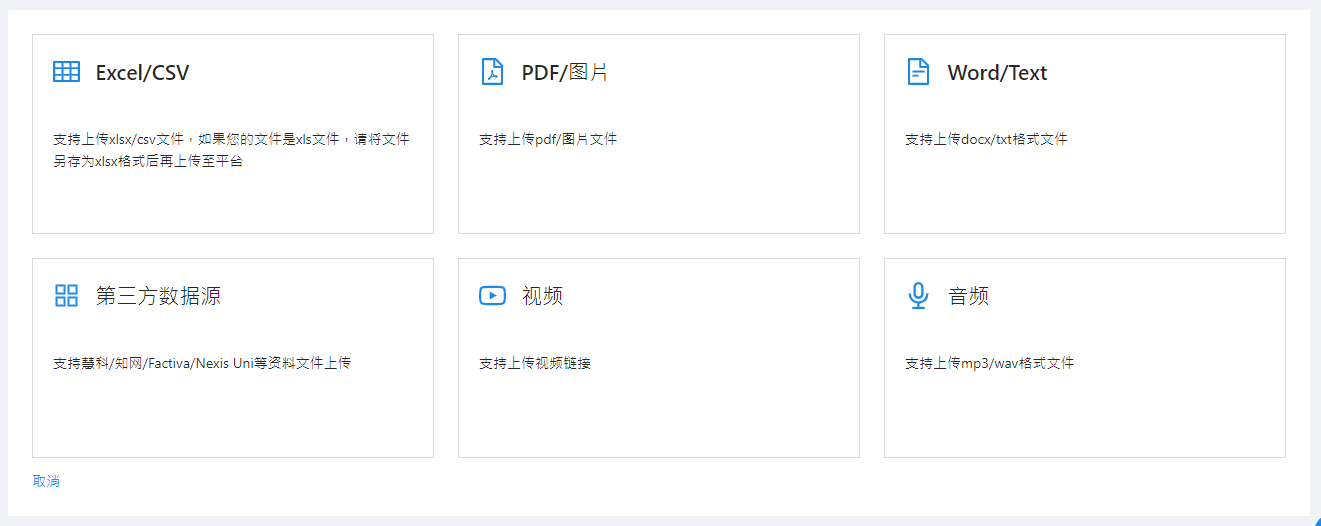Click the 第三方数据源 four-squares icon
The width and height of the screenshot is (1321, 526).
click(x=66, y=296)
